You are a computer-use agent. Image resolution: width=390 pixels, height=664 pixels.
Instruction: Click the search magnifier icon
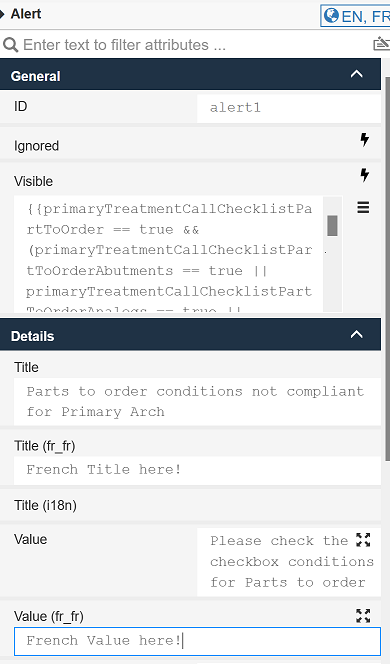(x=10, y=45)
